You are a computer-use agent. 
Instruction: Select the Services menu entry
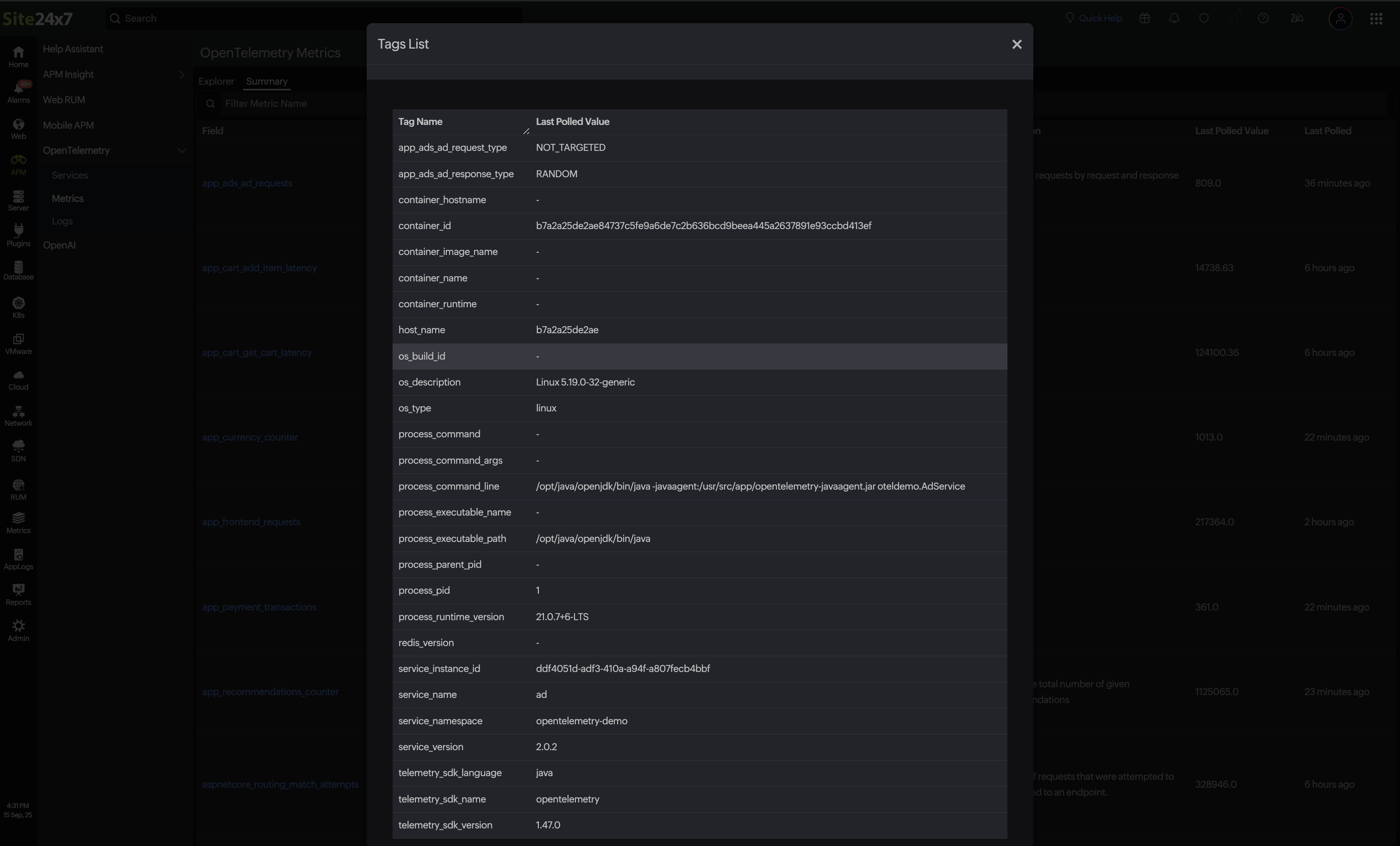coord(70,175)
